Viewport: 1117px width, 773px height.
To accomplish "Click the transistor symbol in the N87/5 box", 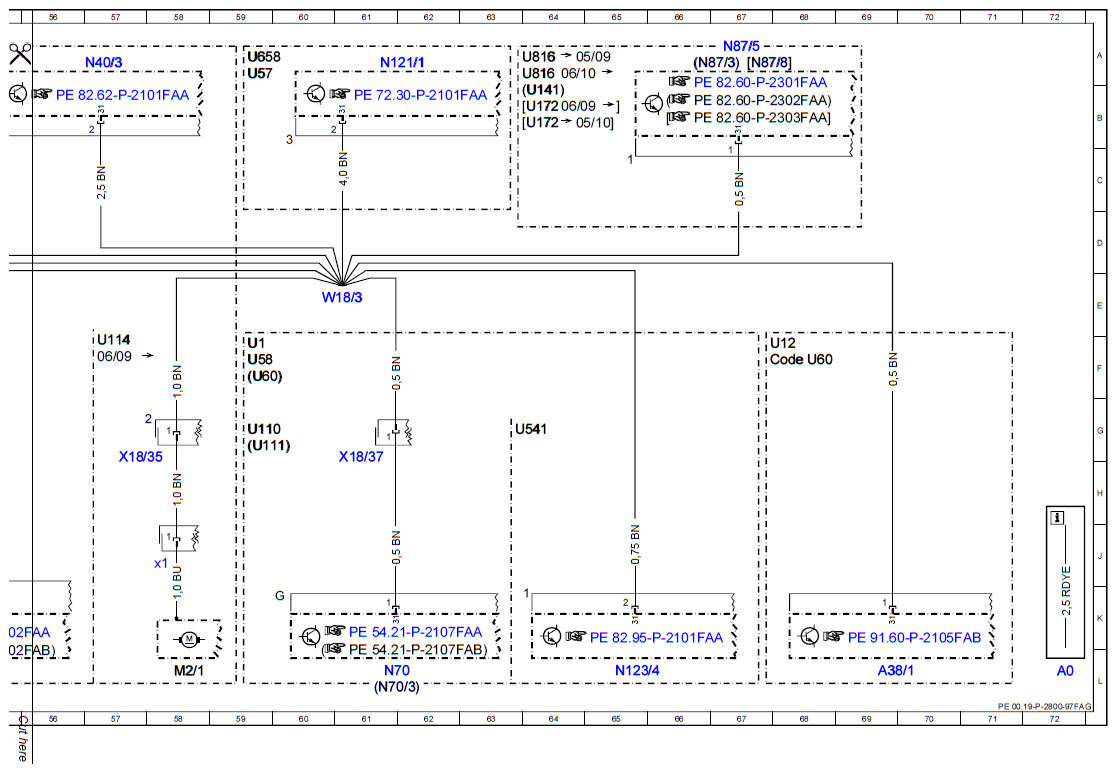I will 653,105.
